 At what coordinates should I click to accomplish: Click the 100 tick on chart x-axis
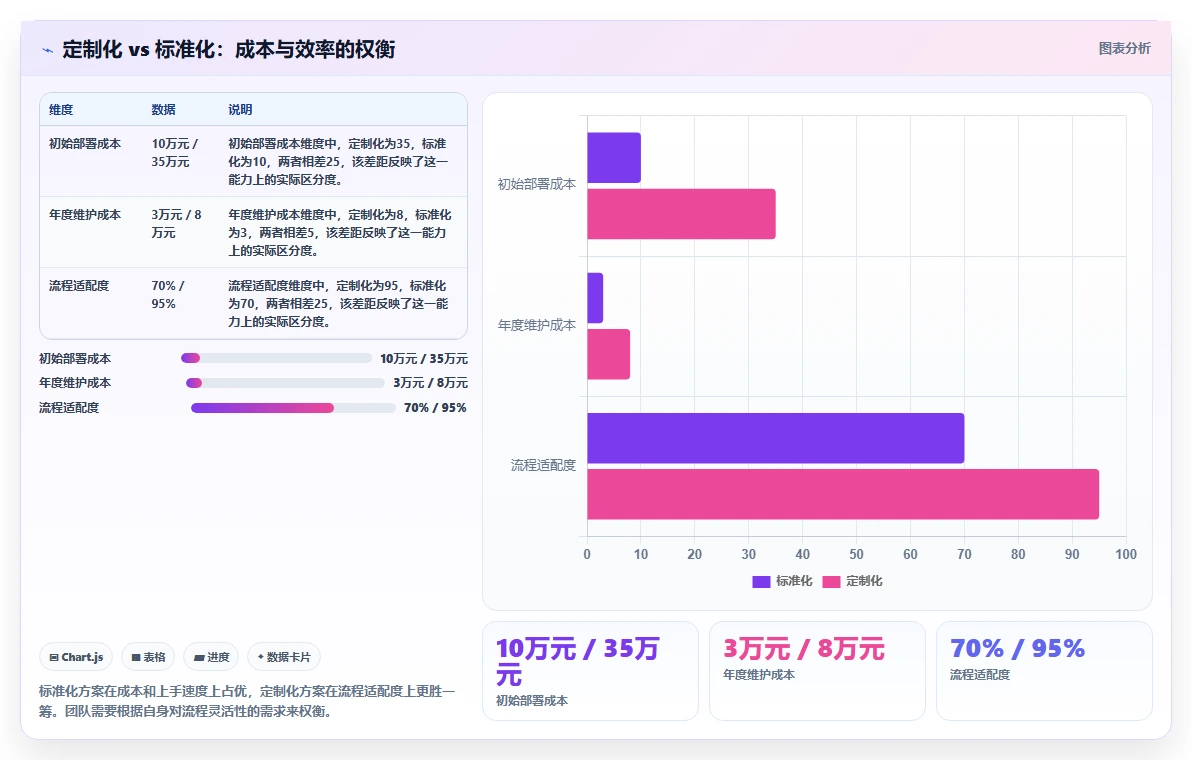point(1126,554)
